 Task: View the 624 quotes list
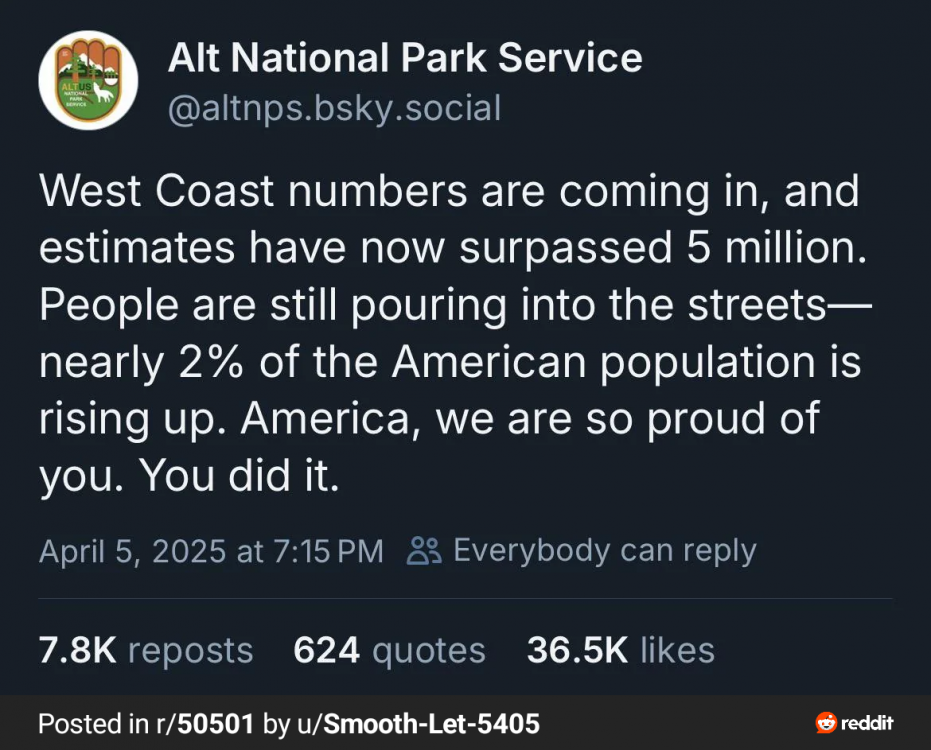390,650
